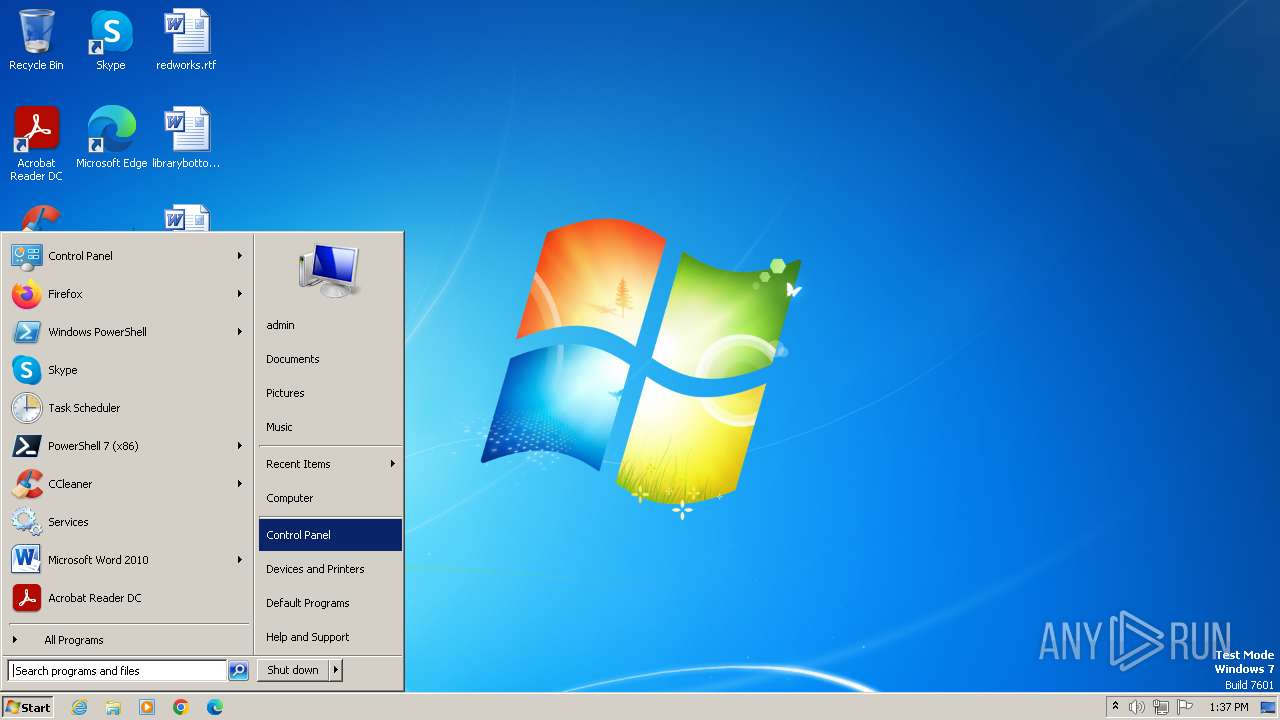Viewport: 1280px width, 720px height.
Task: Expand Windows PowerShell jump list arrow
Action: 240,332
